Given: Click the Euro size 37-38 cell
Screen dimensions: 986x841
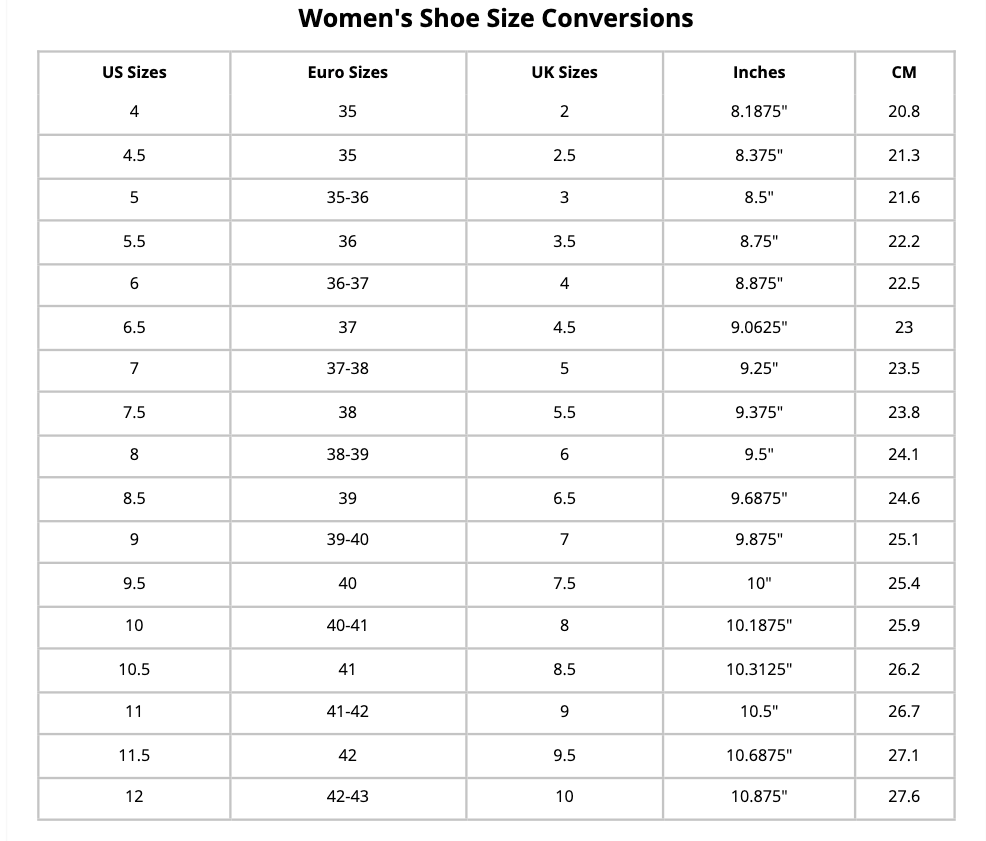Looking at the screenshot, I should tap(347, 368).
